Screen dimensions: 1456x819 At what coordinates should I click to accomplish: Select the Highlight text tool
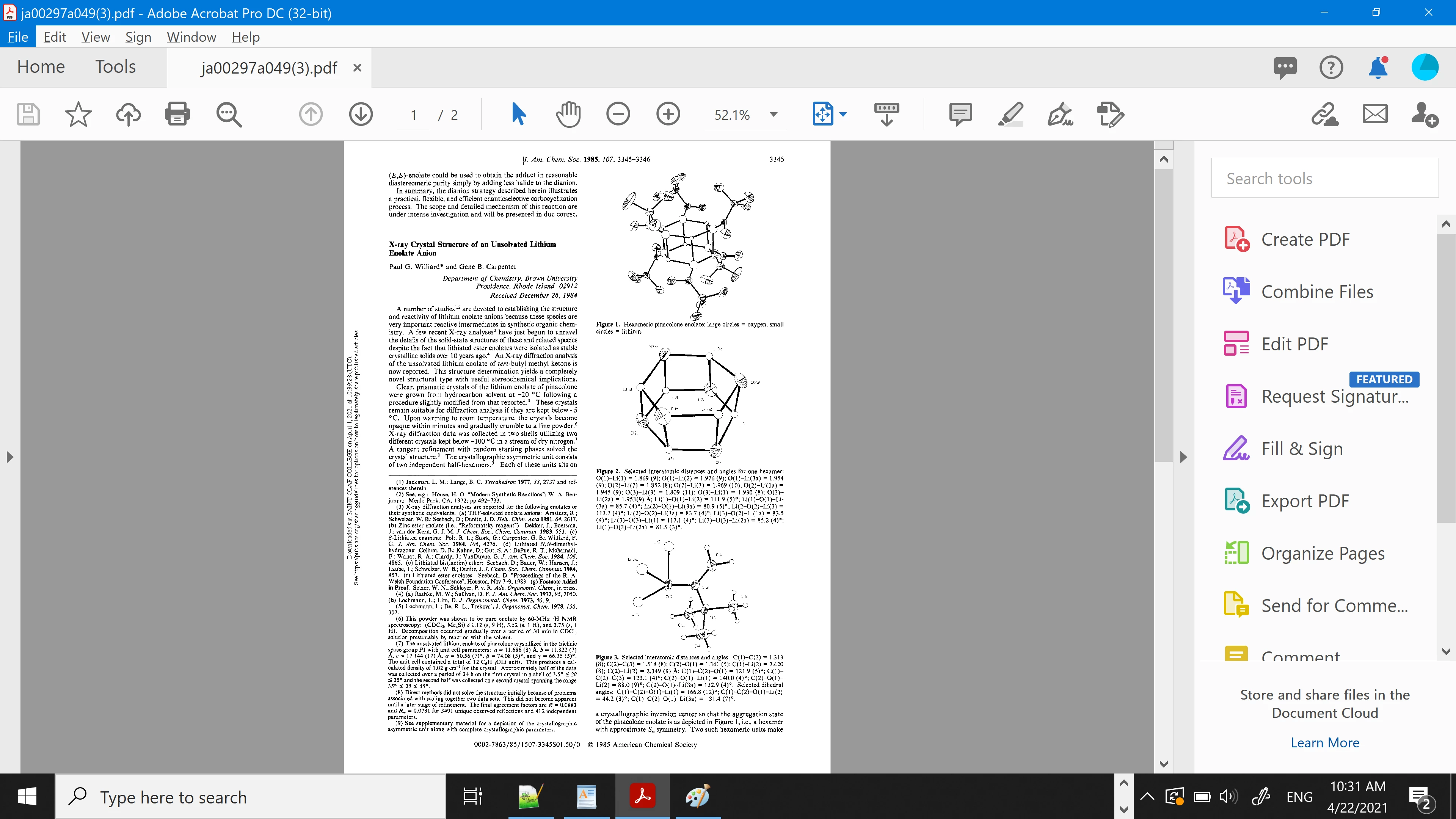pyautogui.click(x=1010, y=114)
